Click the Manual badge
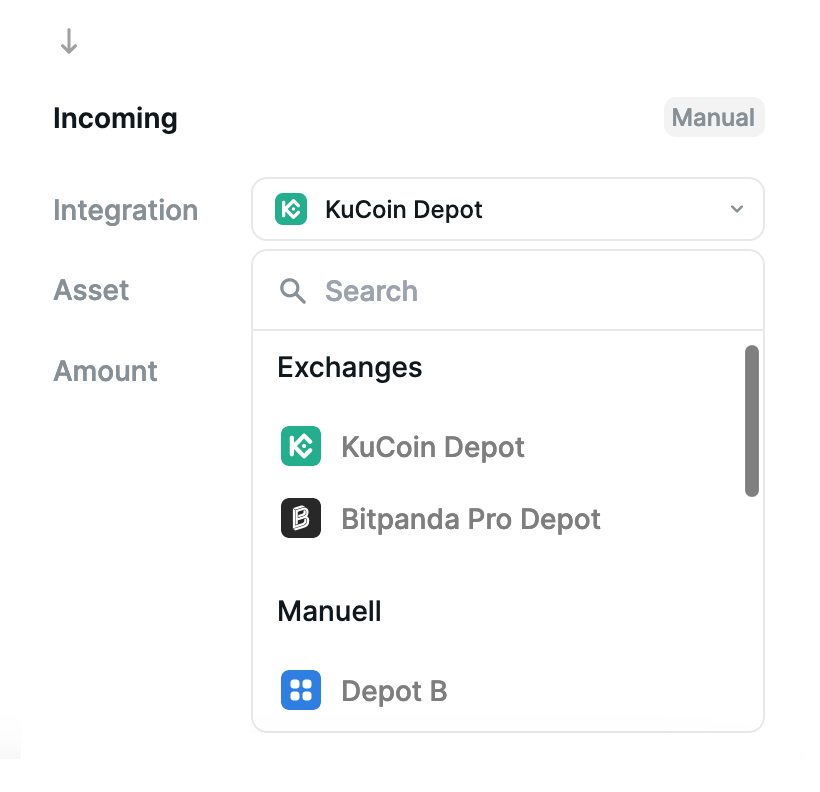The width and height of the screenshot is (820, 792). 714,117
